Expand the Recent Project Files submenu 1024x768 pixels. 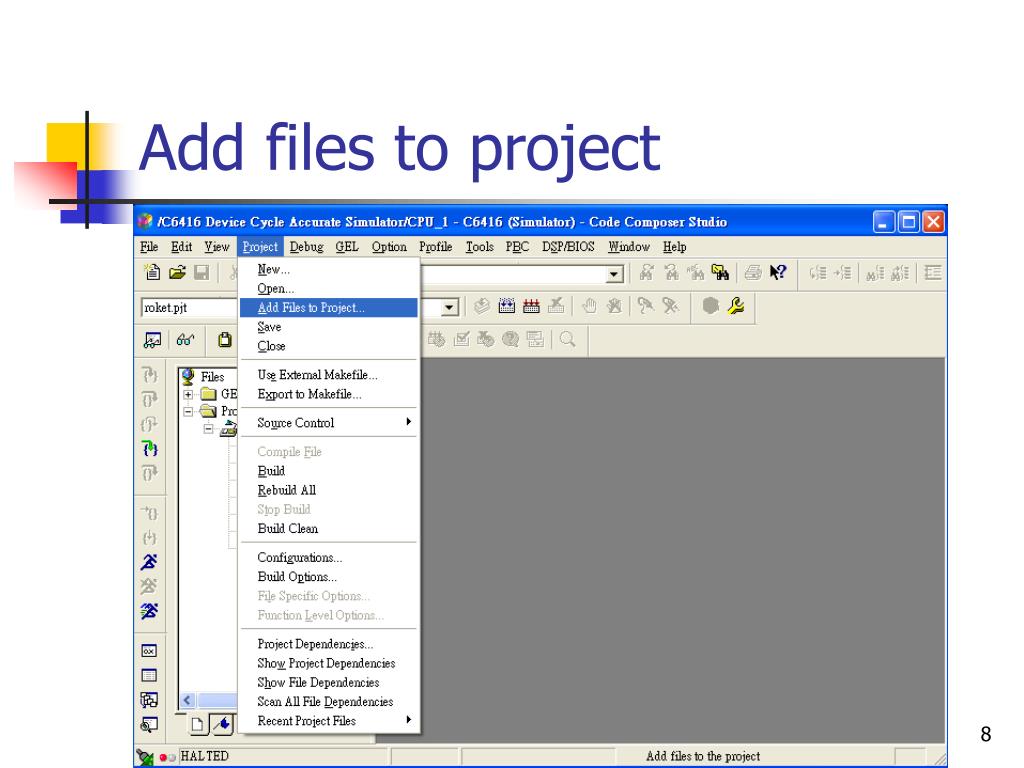click(328, 720)
